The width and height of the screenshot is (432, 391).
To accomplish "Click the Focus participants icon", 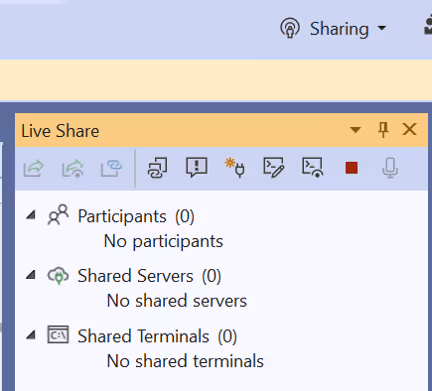I will (x=197, y=168).
